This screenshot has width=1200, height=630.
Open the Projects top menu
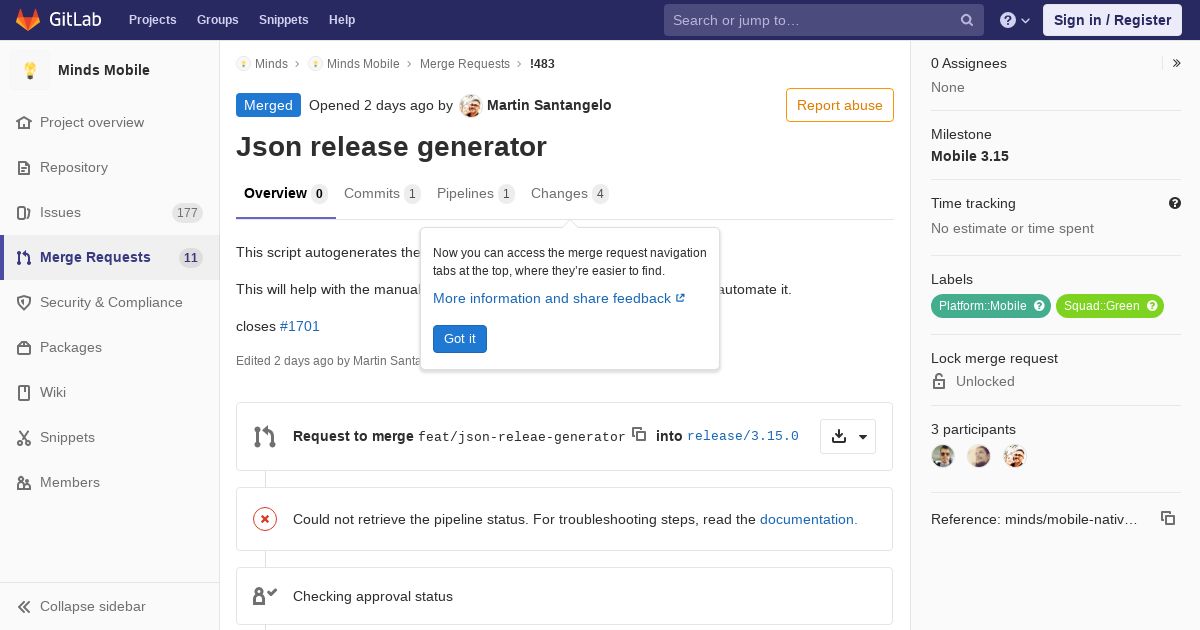pyautogui.click(x=152, y=20)
